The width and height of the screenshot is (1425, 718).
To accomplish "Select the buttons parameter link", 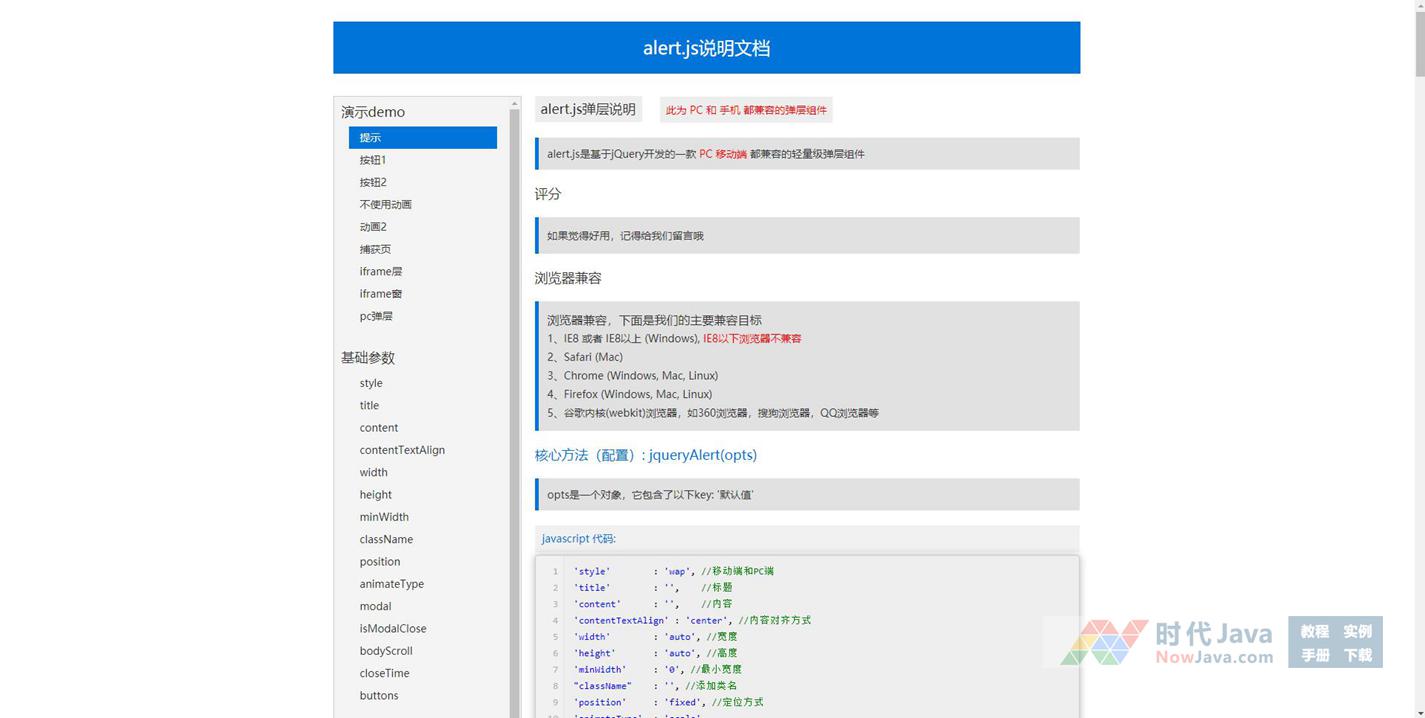I will (378, 696).
